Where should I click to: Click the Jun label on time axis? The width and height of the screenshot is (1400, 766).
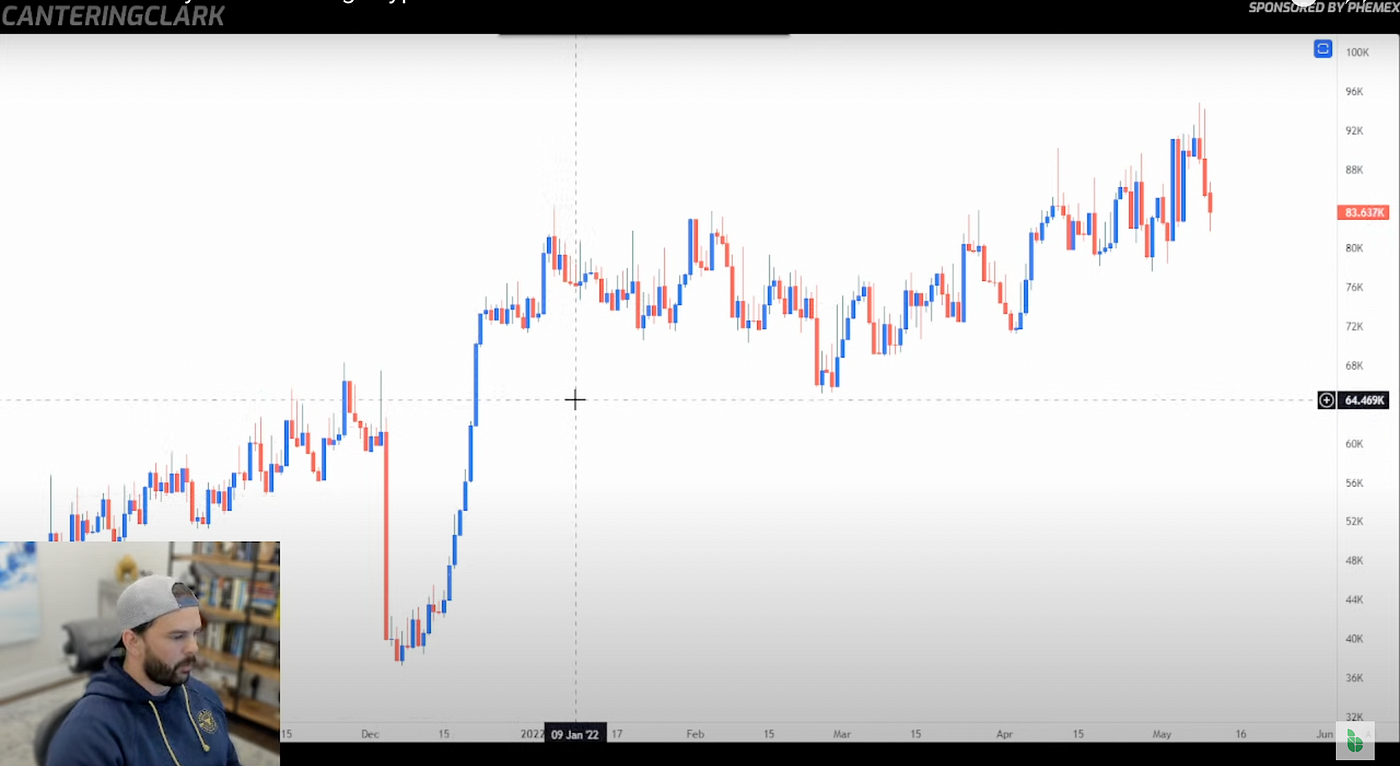pos(1324,734)
